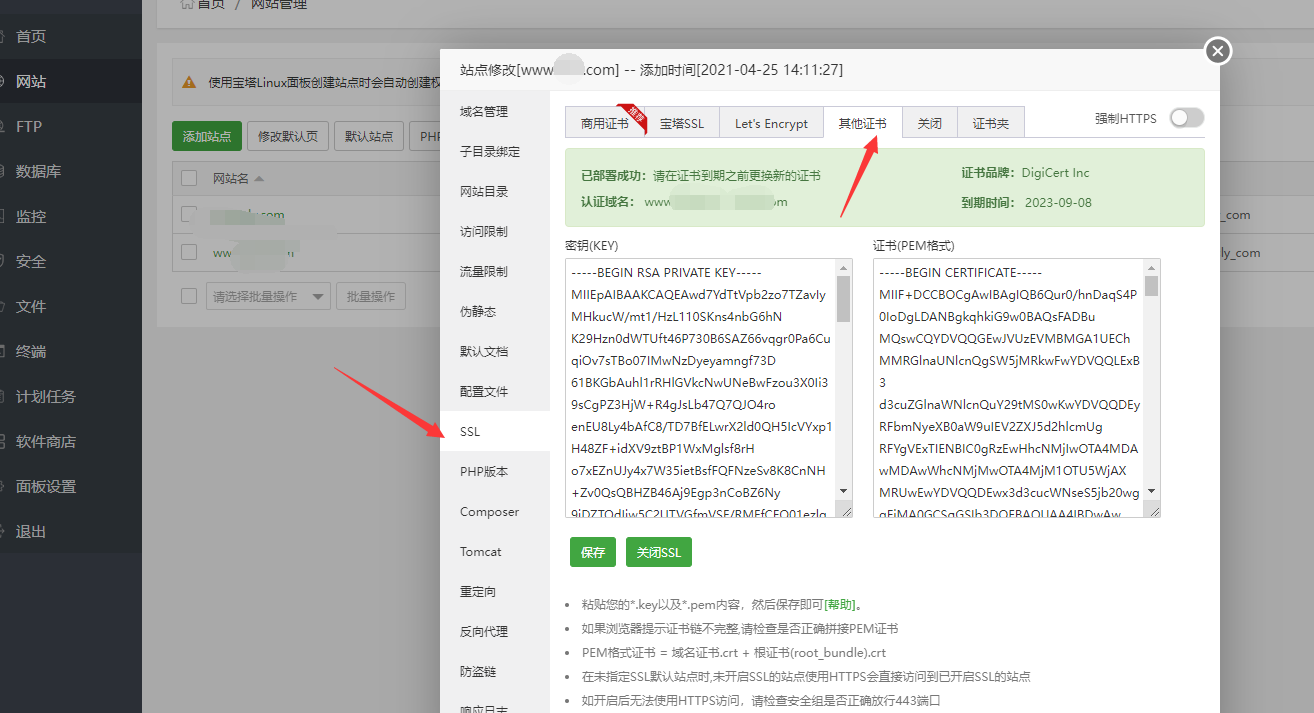Click scroll-down arrow in 证书(PEM格式) textarea
The width and height of the screenshot is (1314, 713).
pos(1151,491)
